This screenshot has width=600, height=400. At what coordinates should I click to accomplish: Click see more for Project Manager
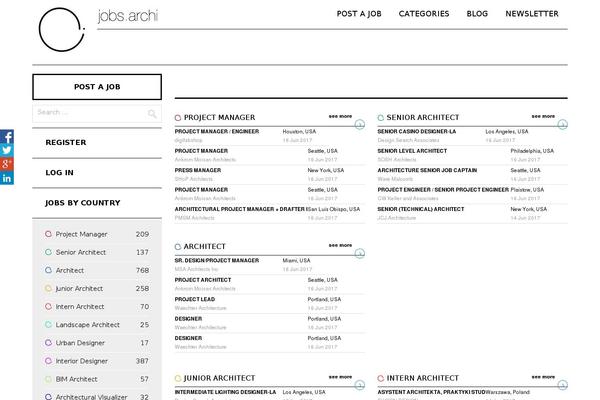pyautogui.click(x=340, y=116)
